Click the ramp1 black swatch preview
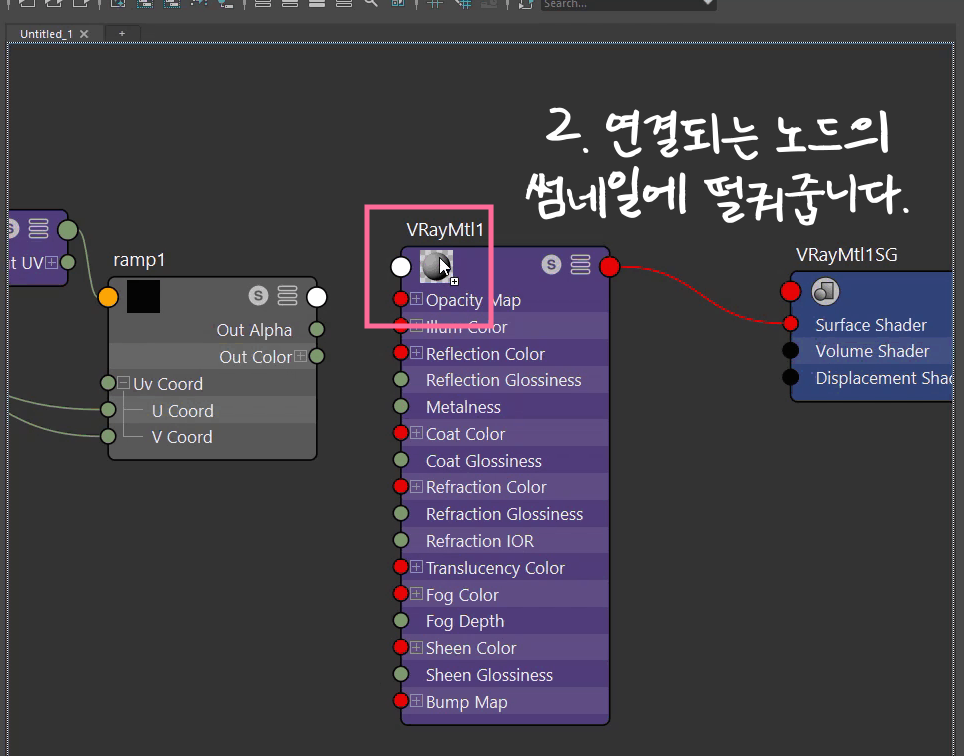The width and height of the screenshot is (964, 756). 143,296
